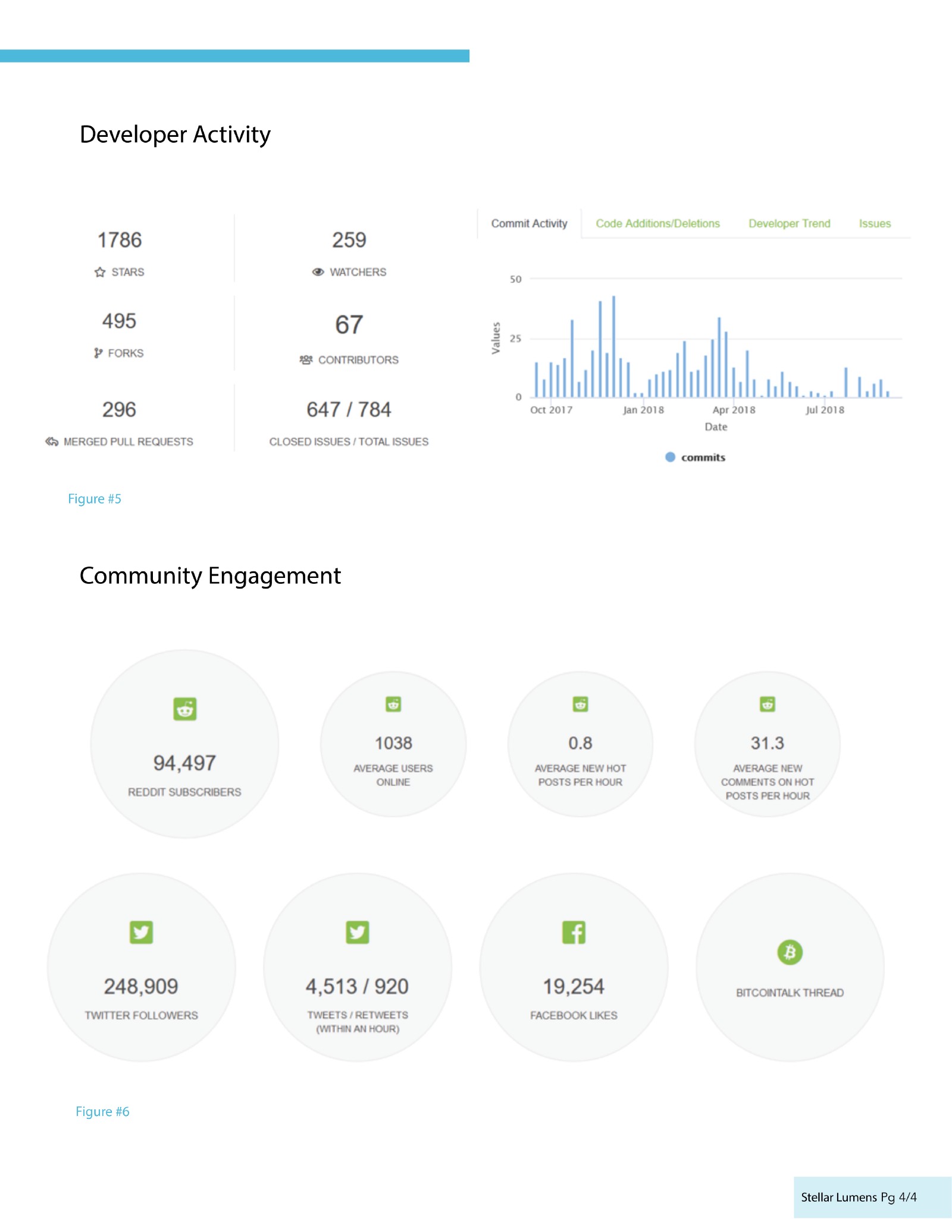This screenshot has width=952, height=1232.
Task: Click the Twitter icon above tweets/retweets count
Action: click(x=358, y=932)
